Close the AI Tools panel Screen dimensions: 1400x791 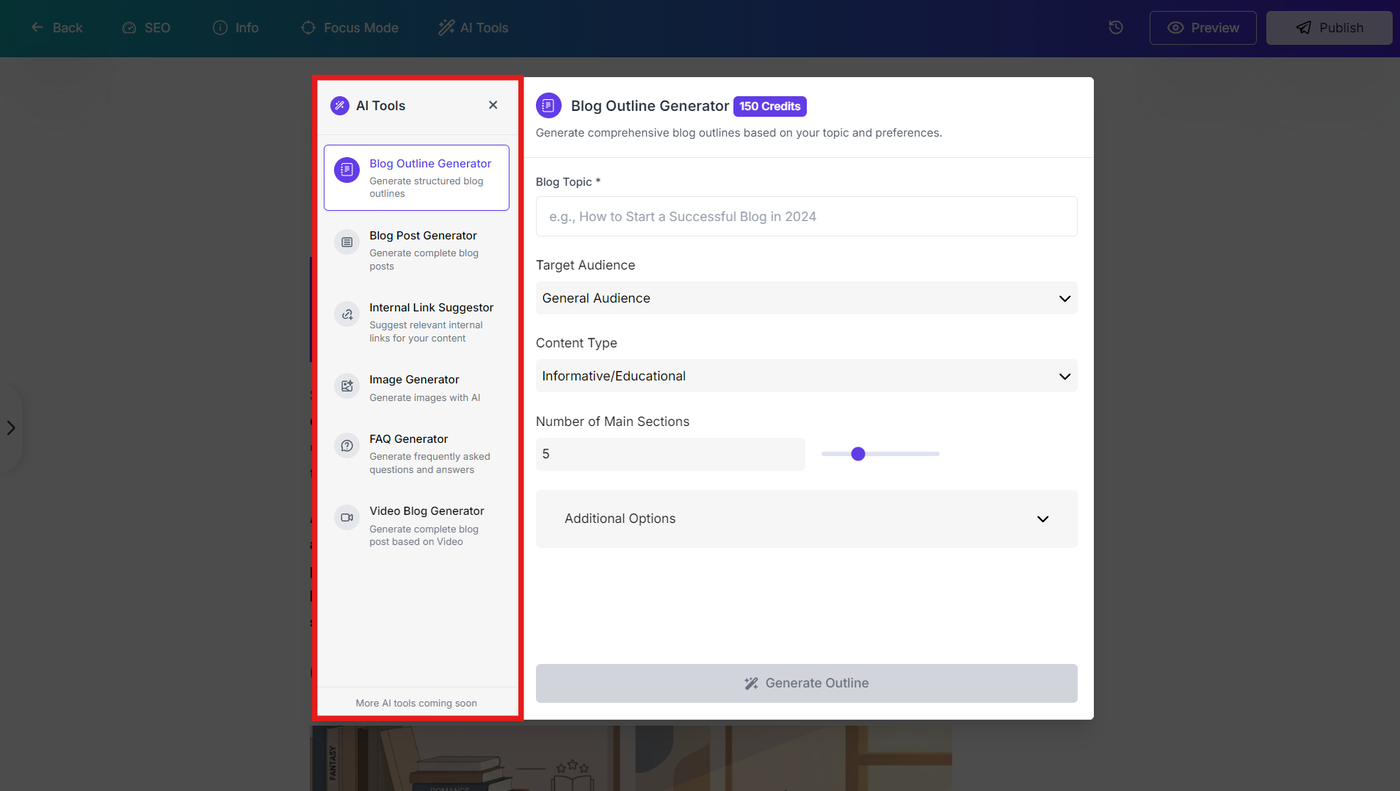493,105
